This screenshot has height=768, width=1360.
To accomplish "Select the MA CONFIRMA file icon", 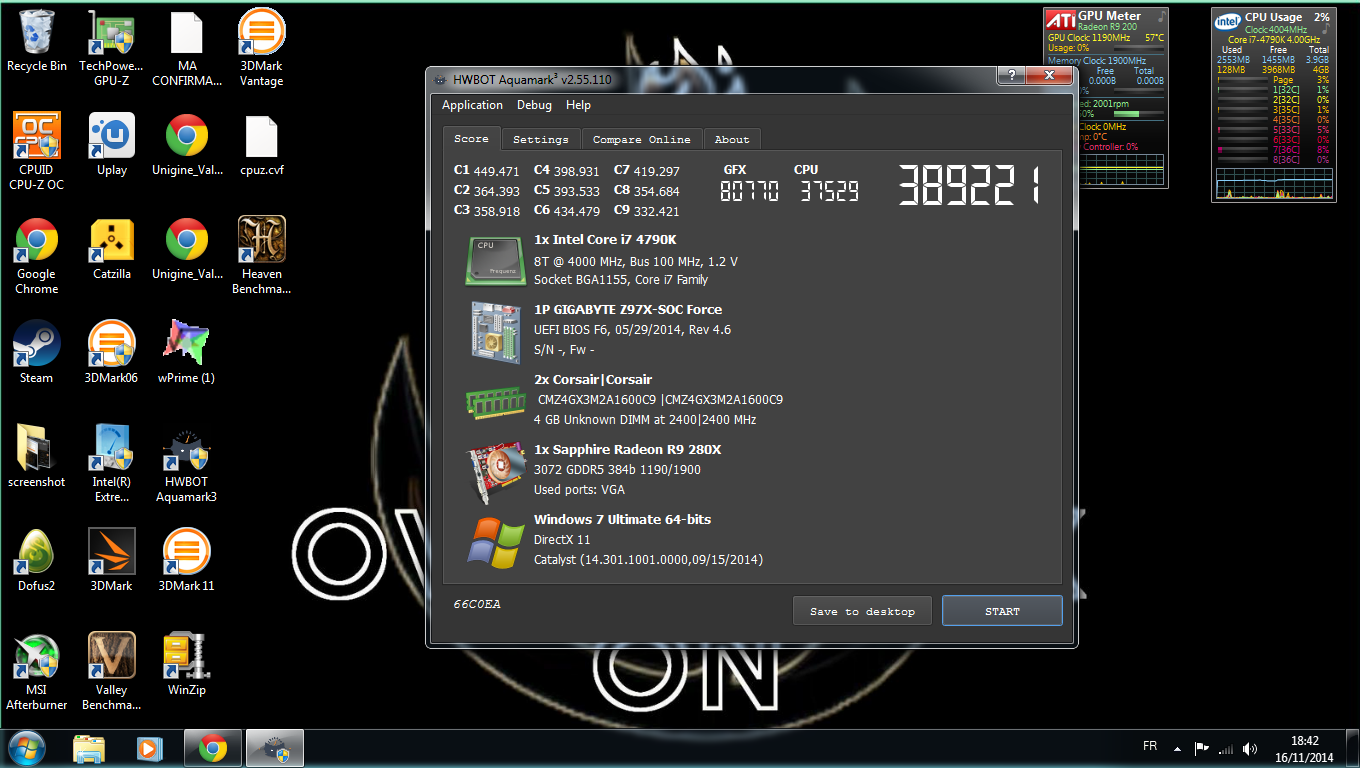I will [x=187, y=48].
